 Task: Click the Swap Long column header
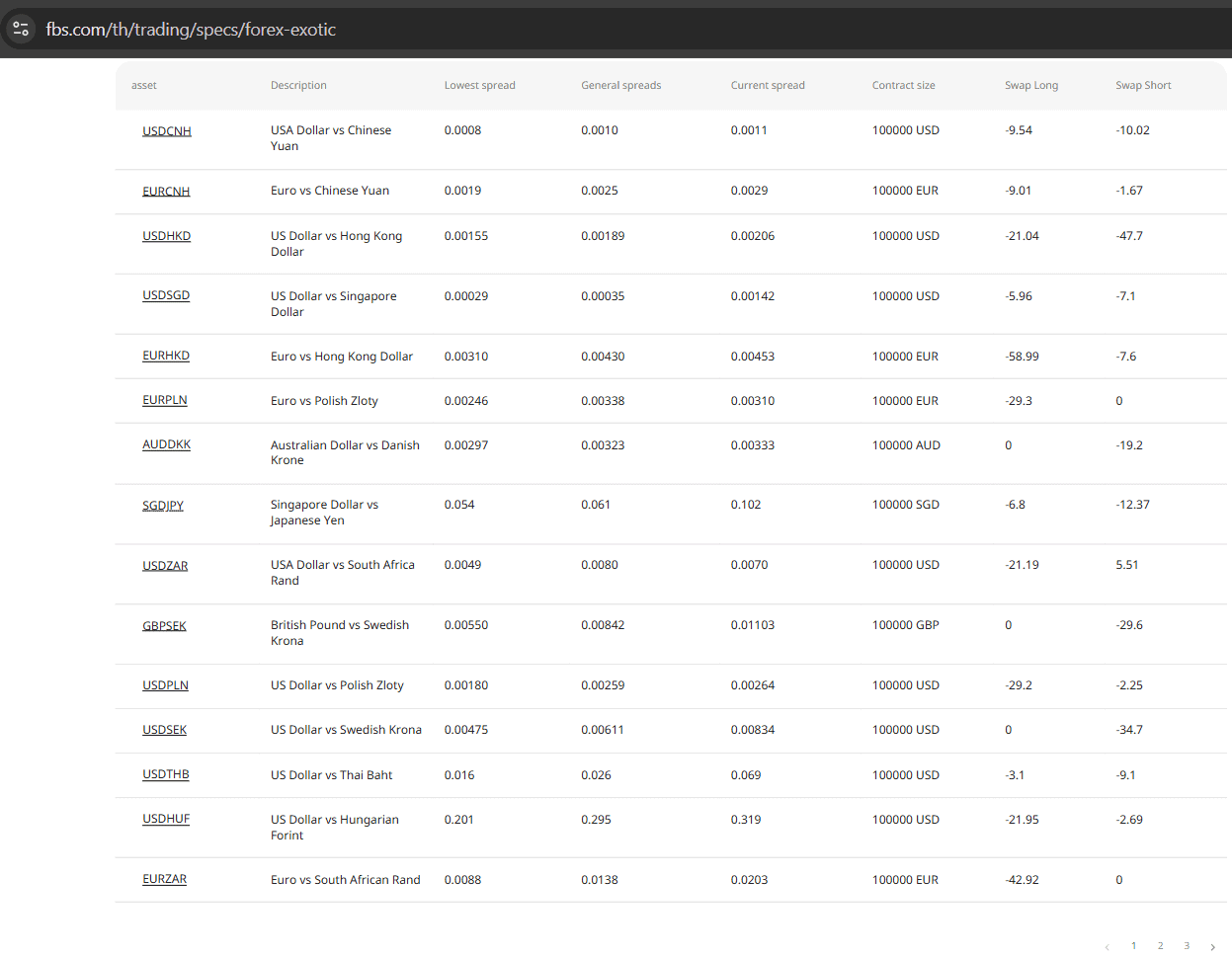tap(1031, 86)
